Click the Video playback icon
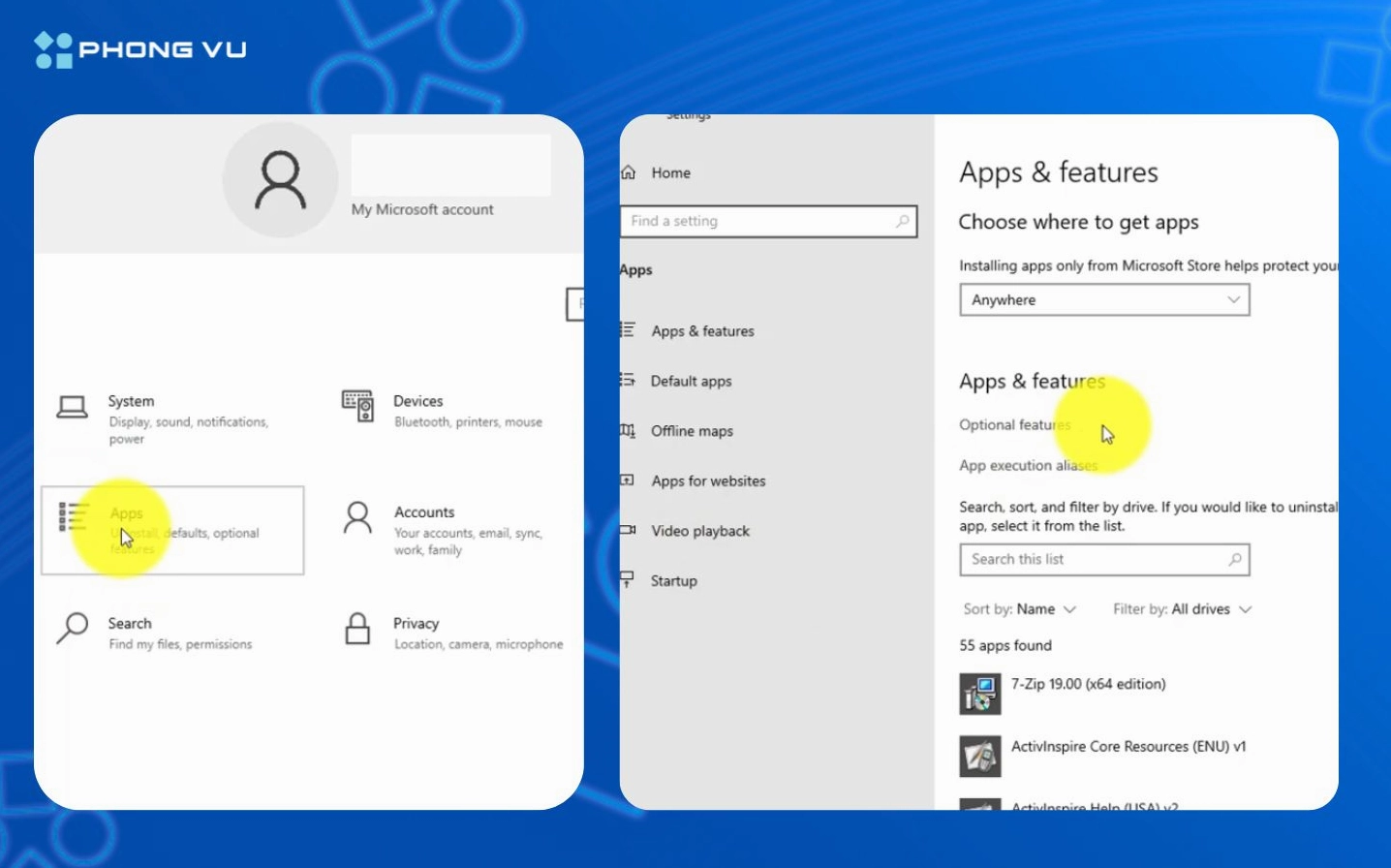This screenshot has width=1391, height=868. (x=629, y=531)
